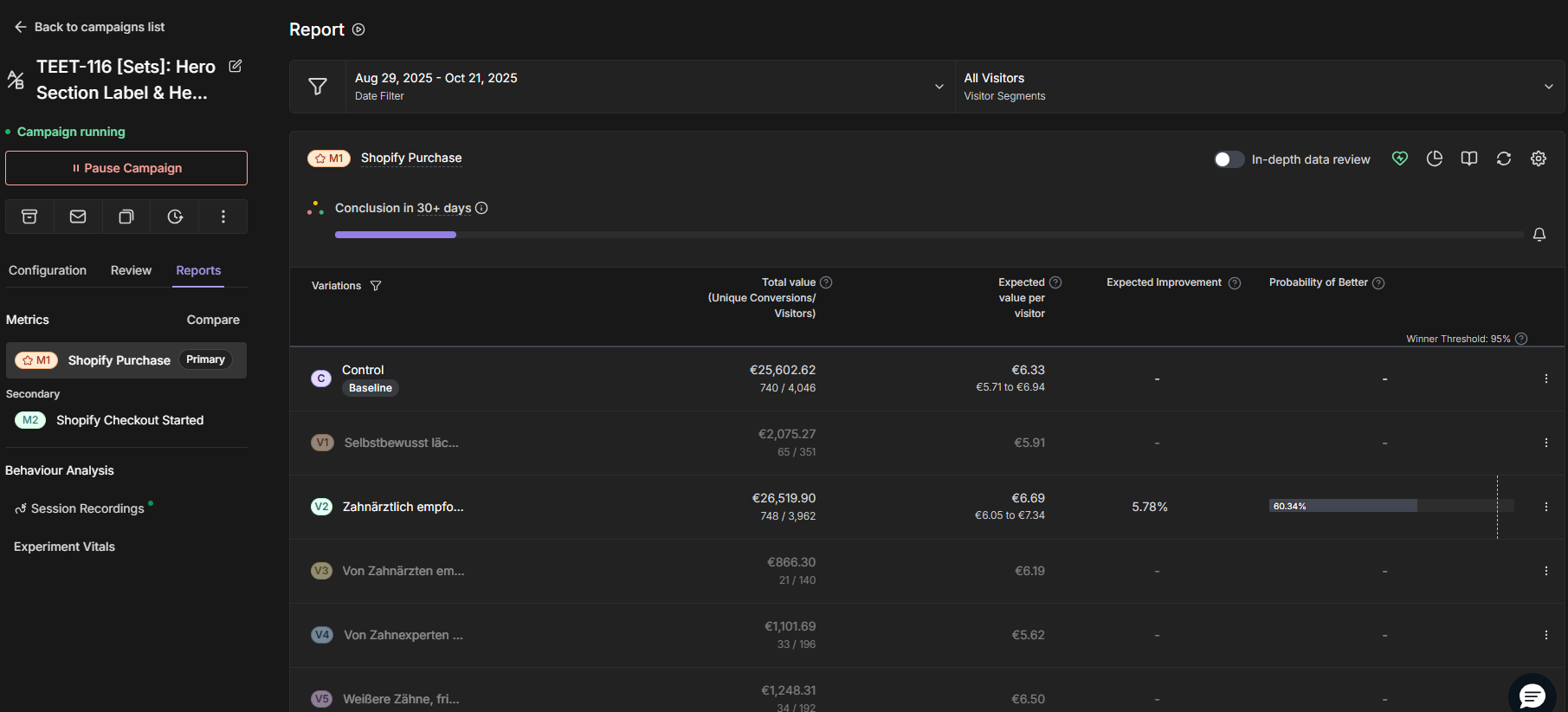1568x712 pixels.
Task: Open the Zahnärztlich empfo row options menu
Action: (1546, 507)
